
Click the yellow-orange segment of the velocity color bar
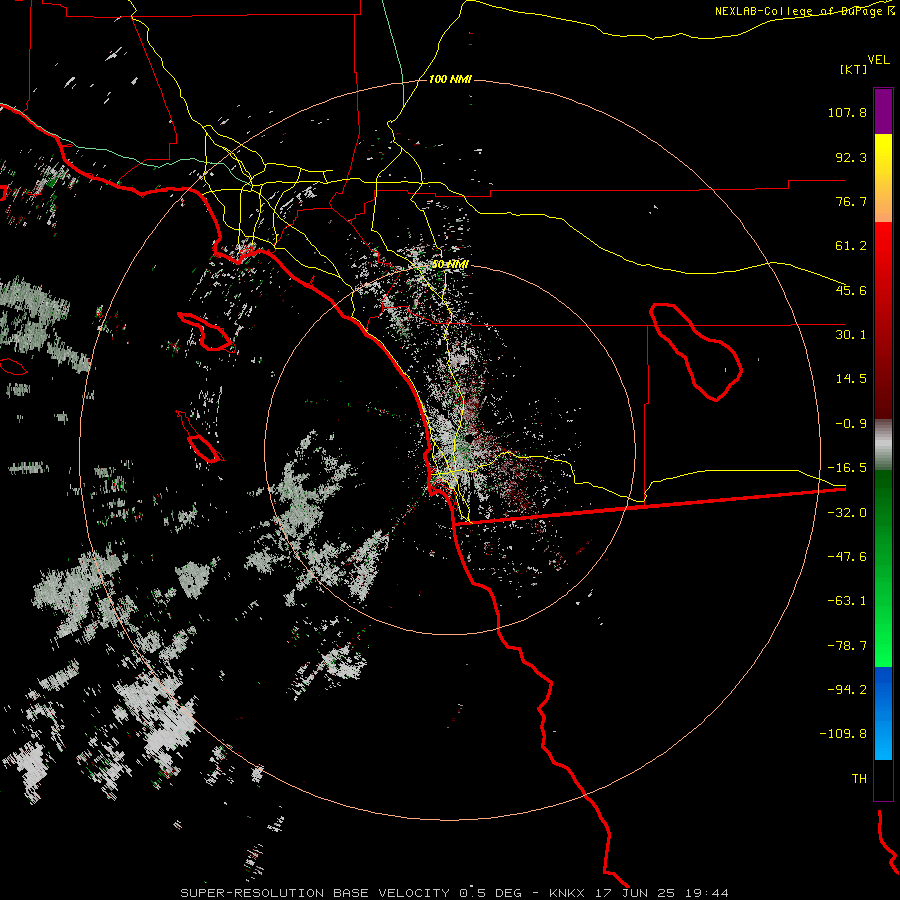[x=883, y=178]
